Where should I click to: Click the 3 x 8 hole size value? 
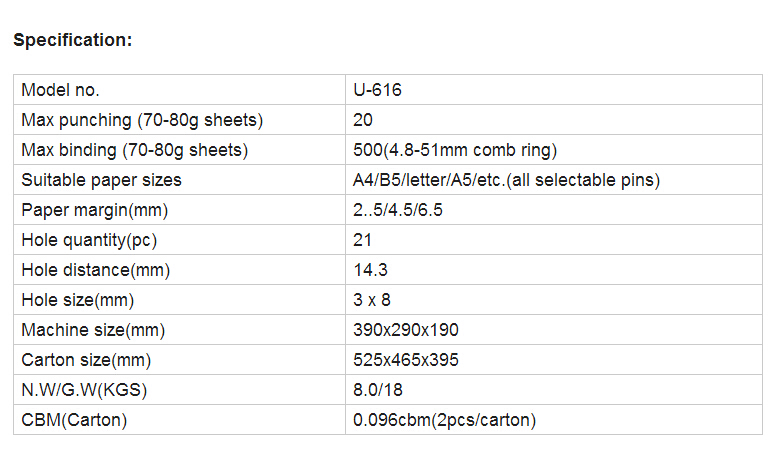coord(372,300)
